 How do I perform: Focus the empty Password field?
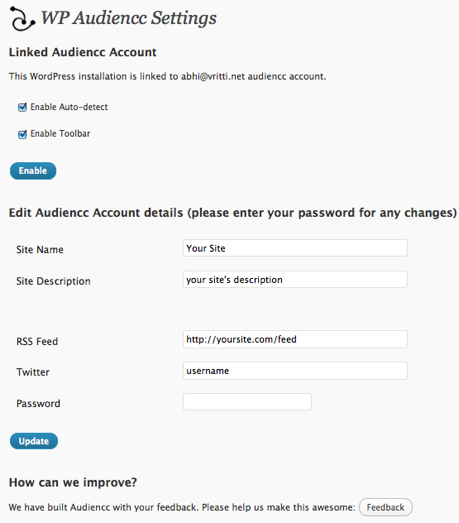(247, 402)
